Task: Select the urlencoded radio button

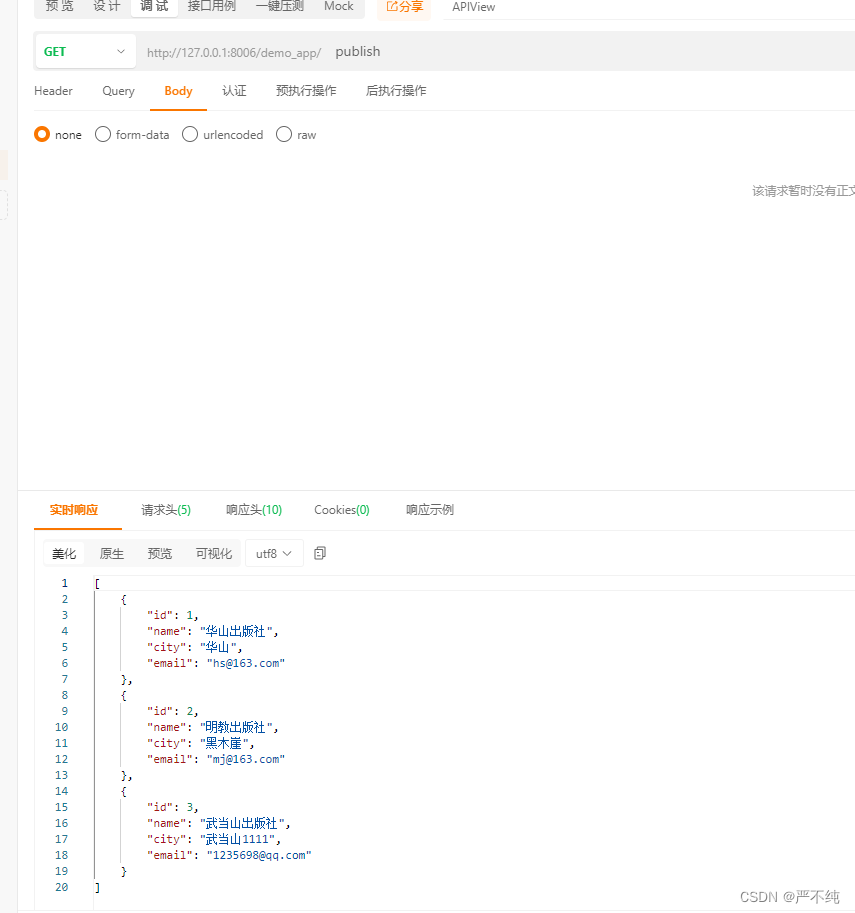Action: click(190, 134)
